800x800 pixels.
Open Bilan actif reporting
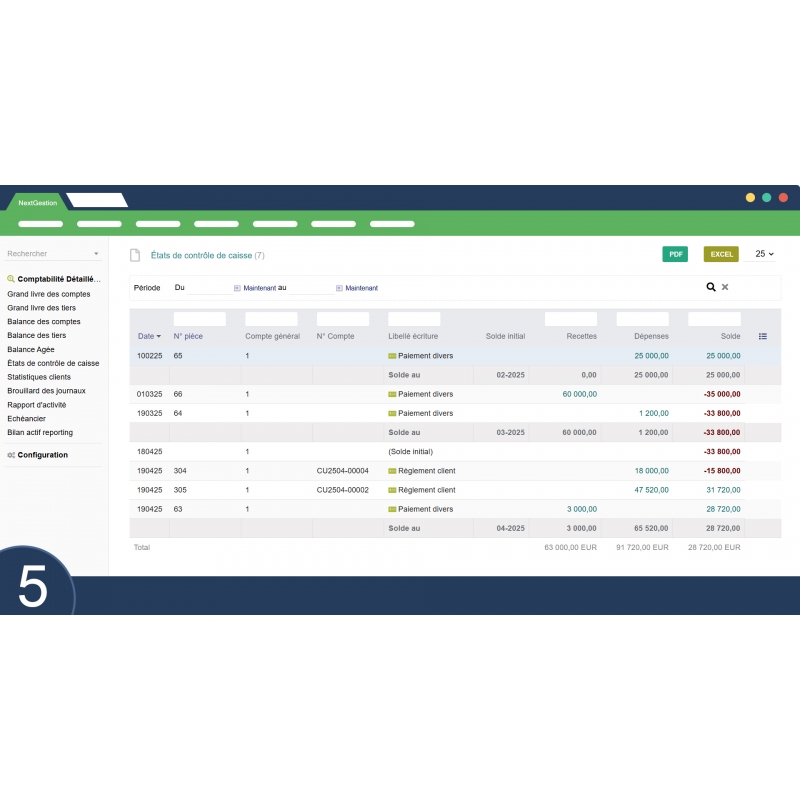[x=40, y=432]
